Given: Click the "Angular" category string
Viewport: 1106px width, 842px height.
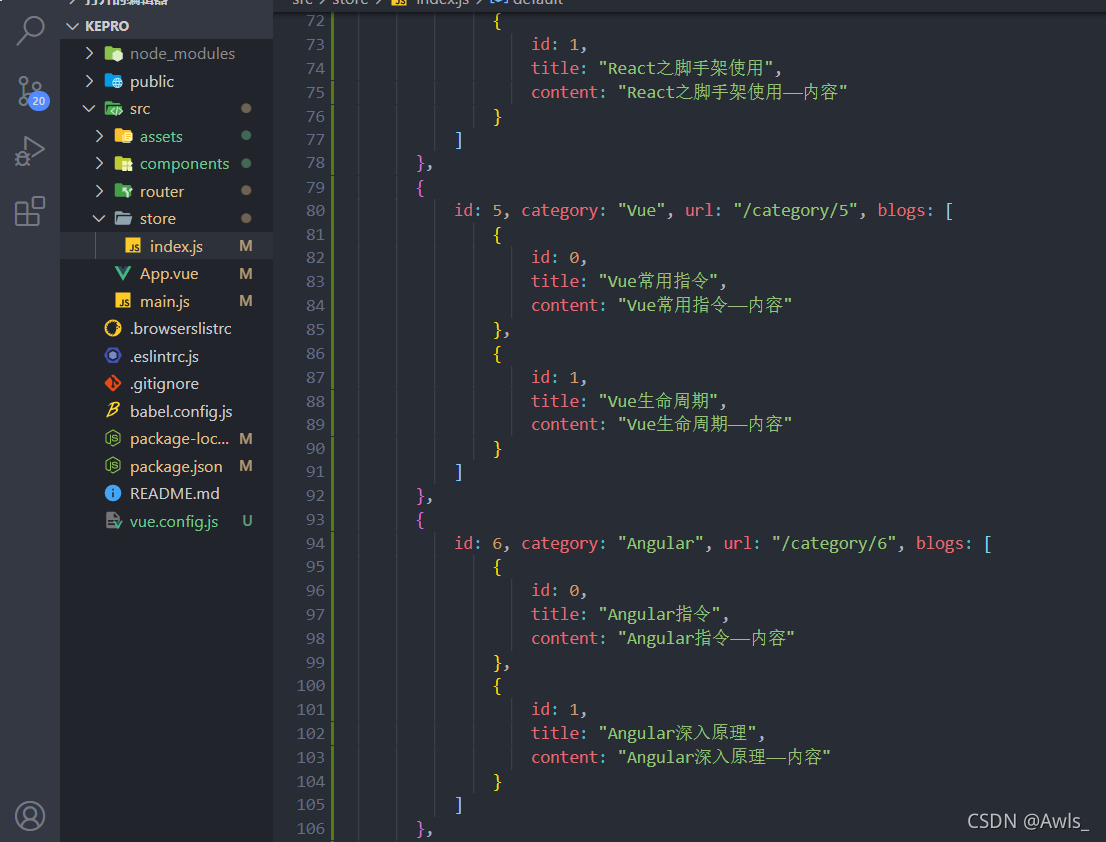Looking at the screenshot, I should (x=660, y=543).
